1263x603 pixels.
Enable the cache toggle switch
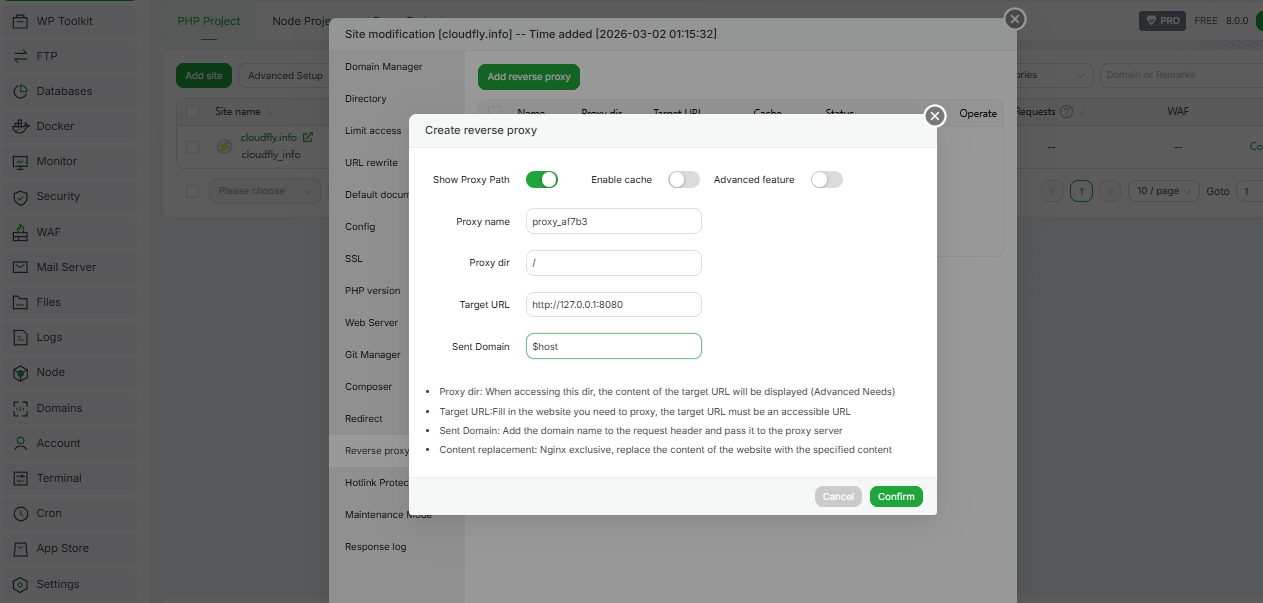click(684, 180)
